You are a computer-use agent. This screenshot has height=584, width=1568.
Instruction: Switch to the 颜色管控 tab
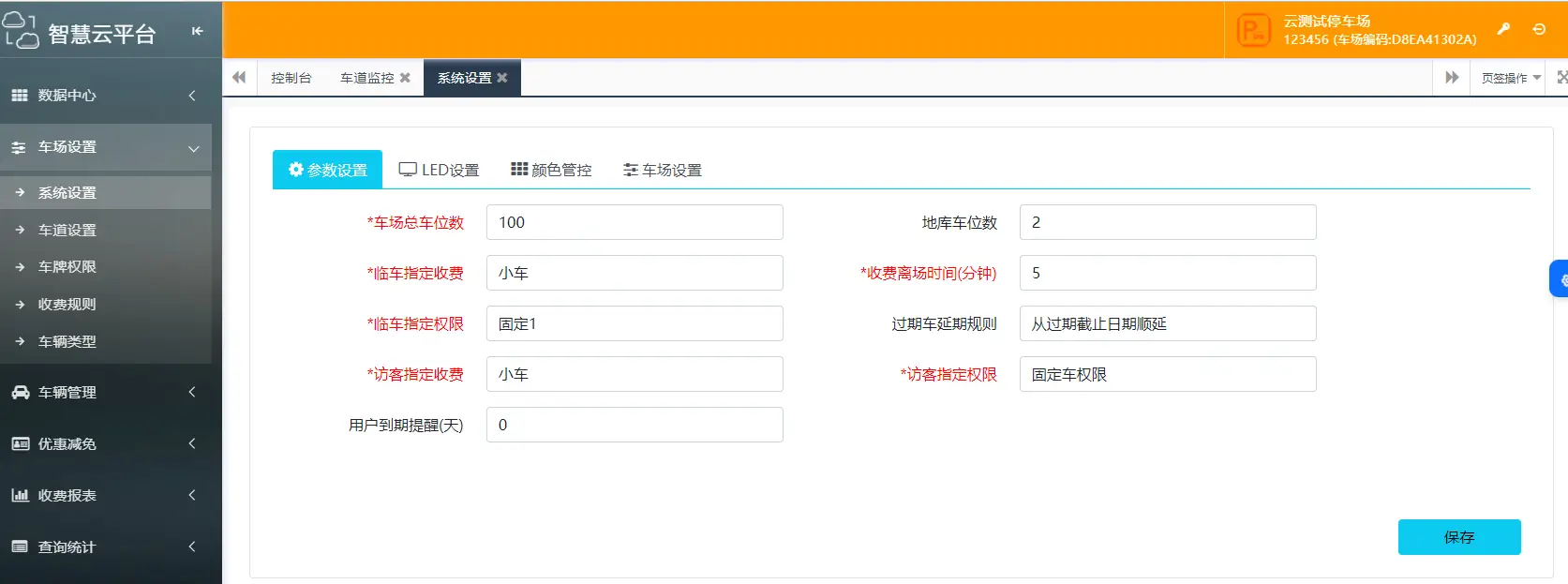pos(551,170)
